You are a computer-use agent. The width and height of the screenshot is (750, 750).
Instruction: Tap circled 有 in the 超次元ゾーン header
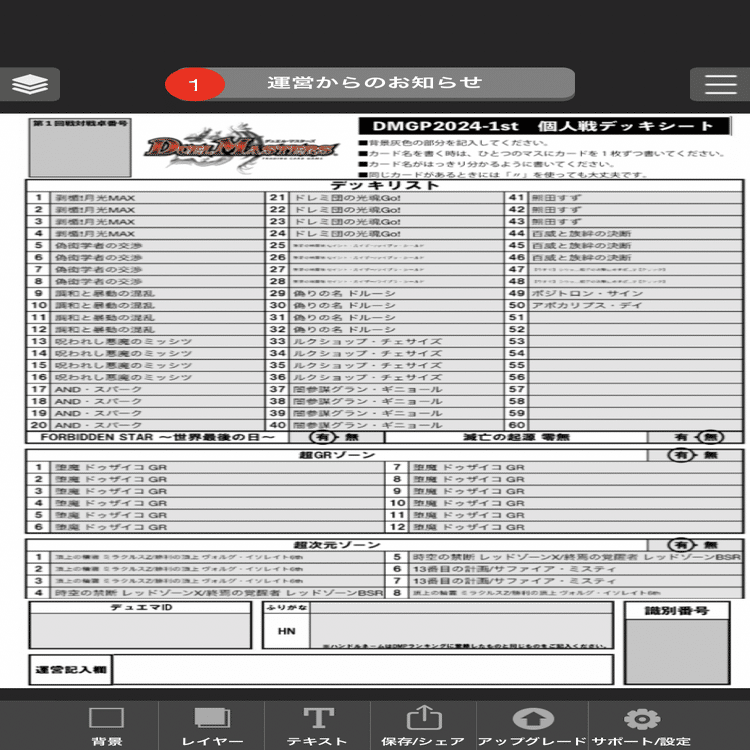coord(681,545)
